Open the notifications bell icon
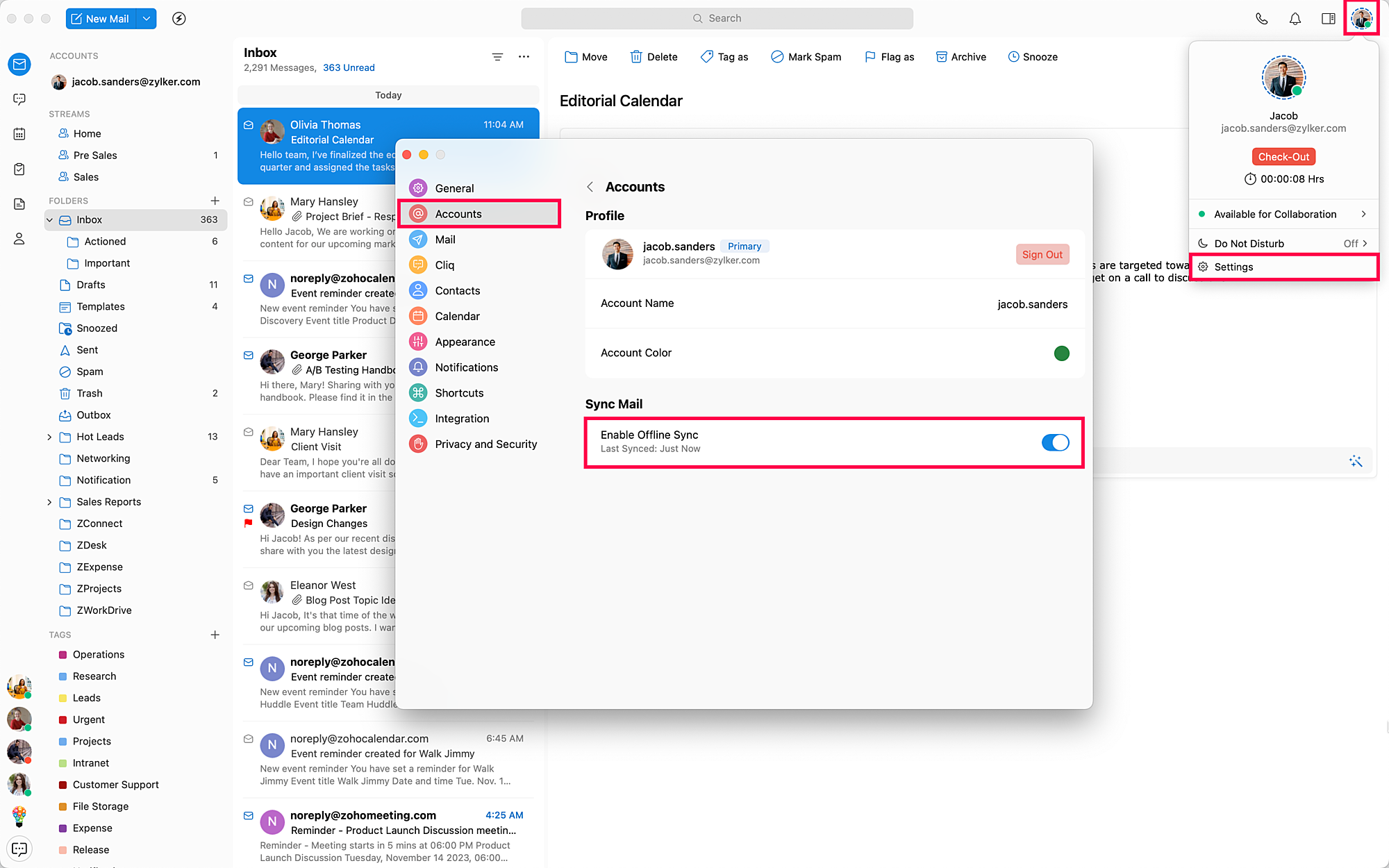1389x868 pixels. coord(1295,19)
